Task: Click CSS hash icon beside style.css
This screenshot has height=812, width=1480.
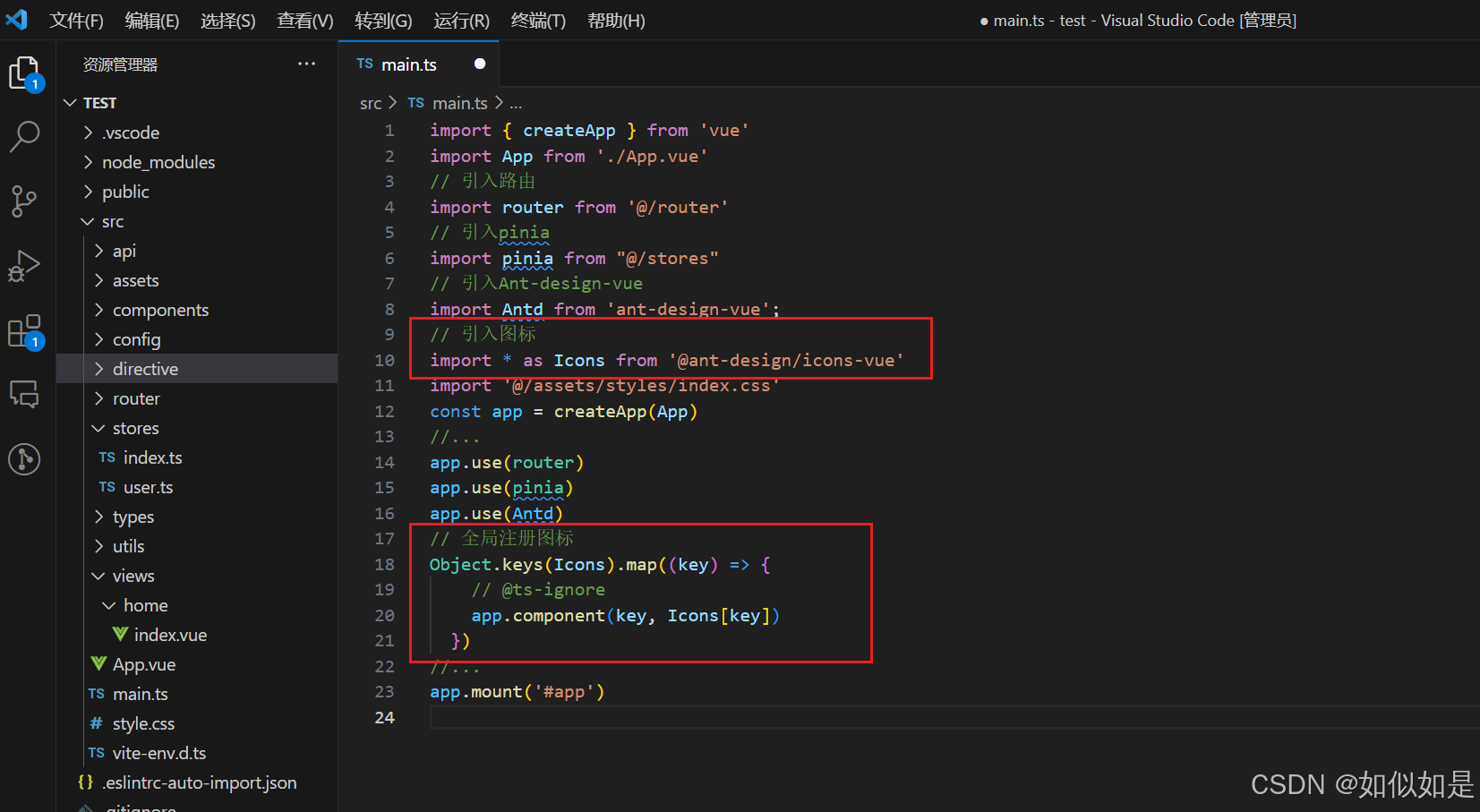Action: pos(97,723)
